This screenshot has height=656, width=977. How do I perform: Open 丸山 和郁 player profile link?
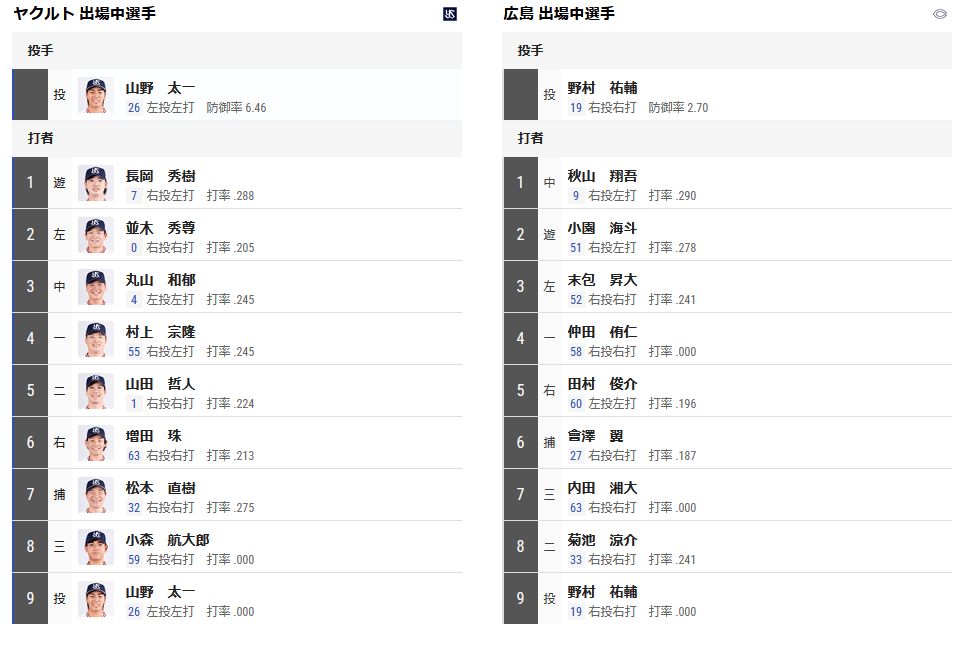[x=161, y=280]
